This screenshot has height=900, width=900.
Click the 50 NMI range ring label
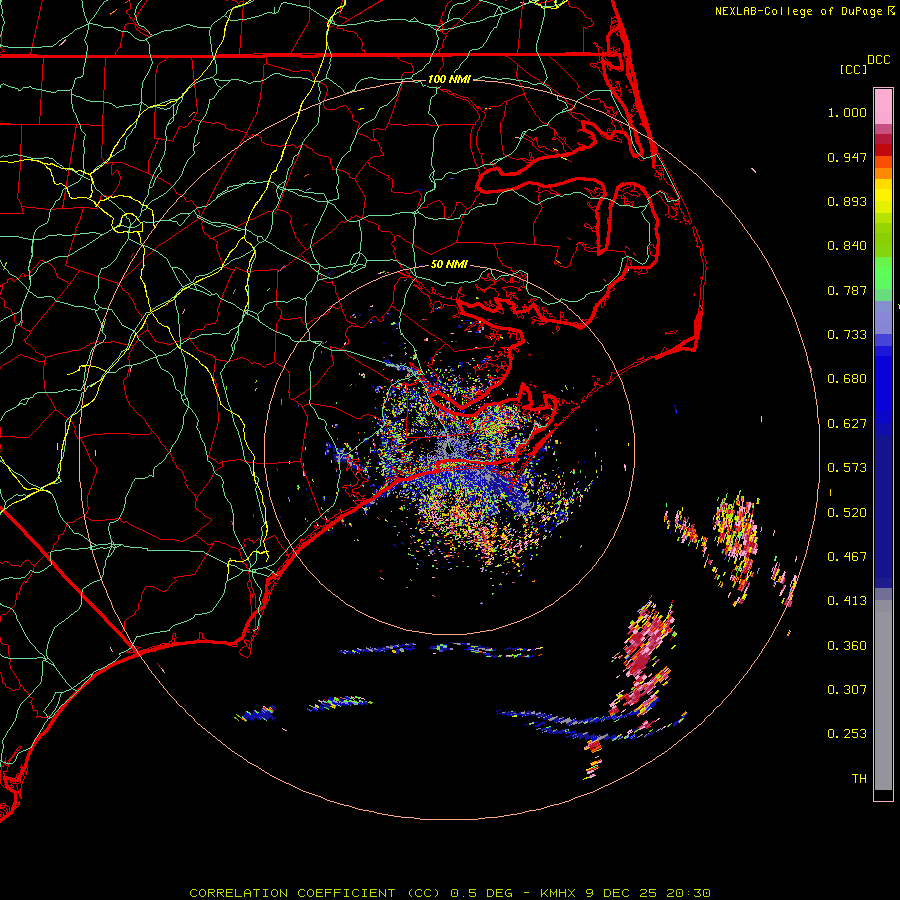(x=449, y=264)
